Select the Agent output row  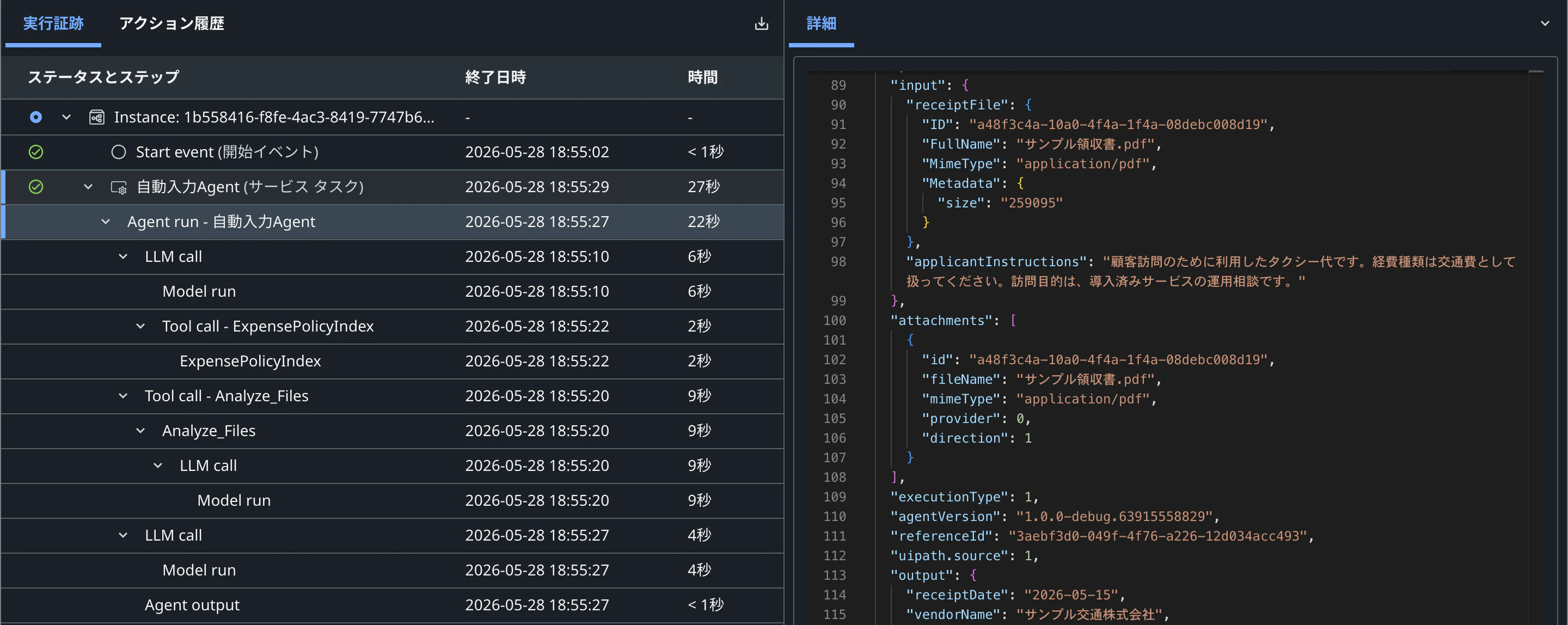tap(392, 605)
